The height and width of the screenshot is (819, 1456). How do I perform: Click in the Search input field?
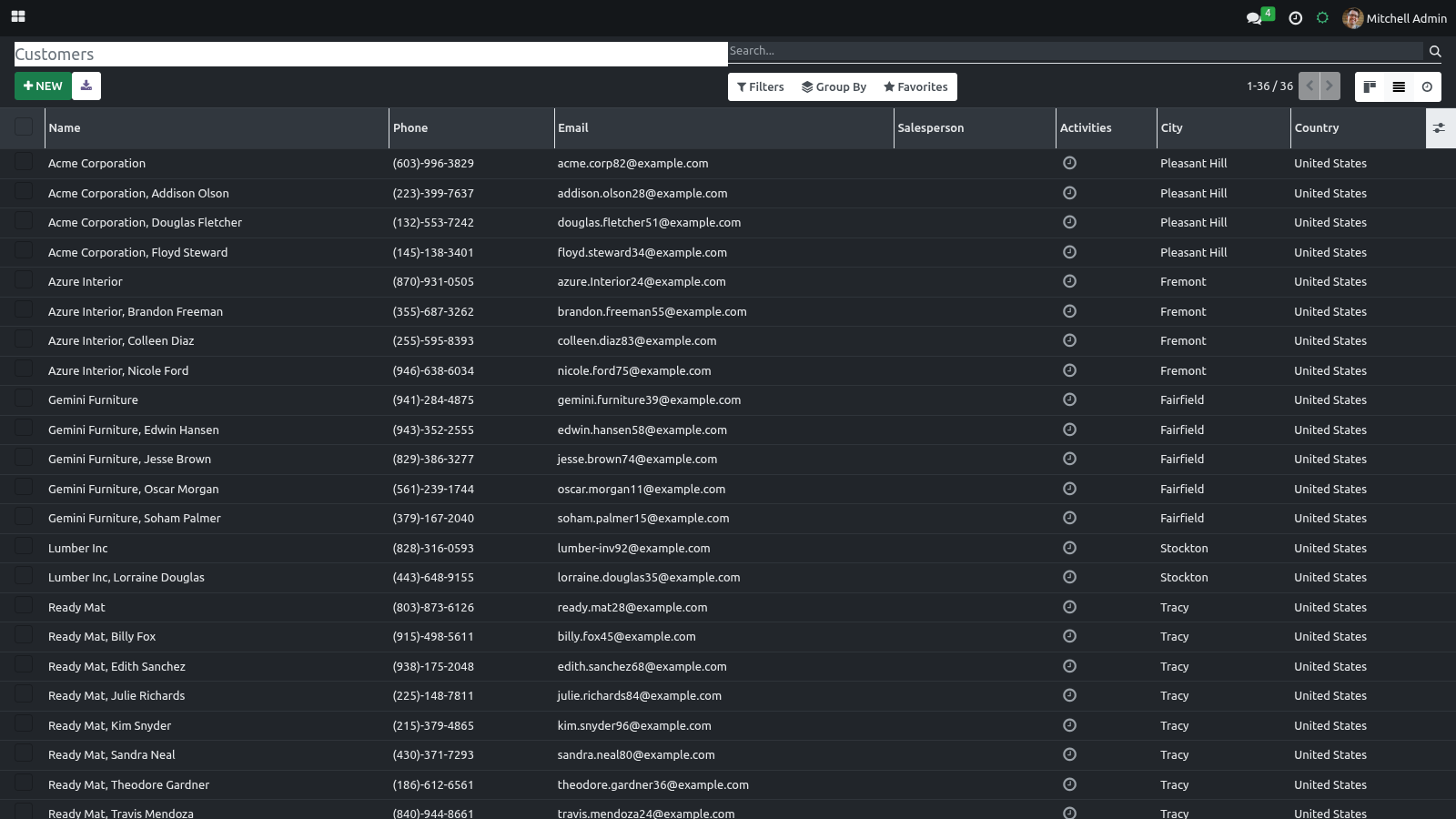pyautogui.click(x=1074, y=51)
